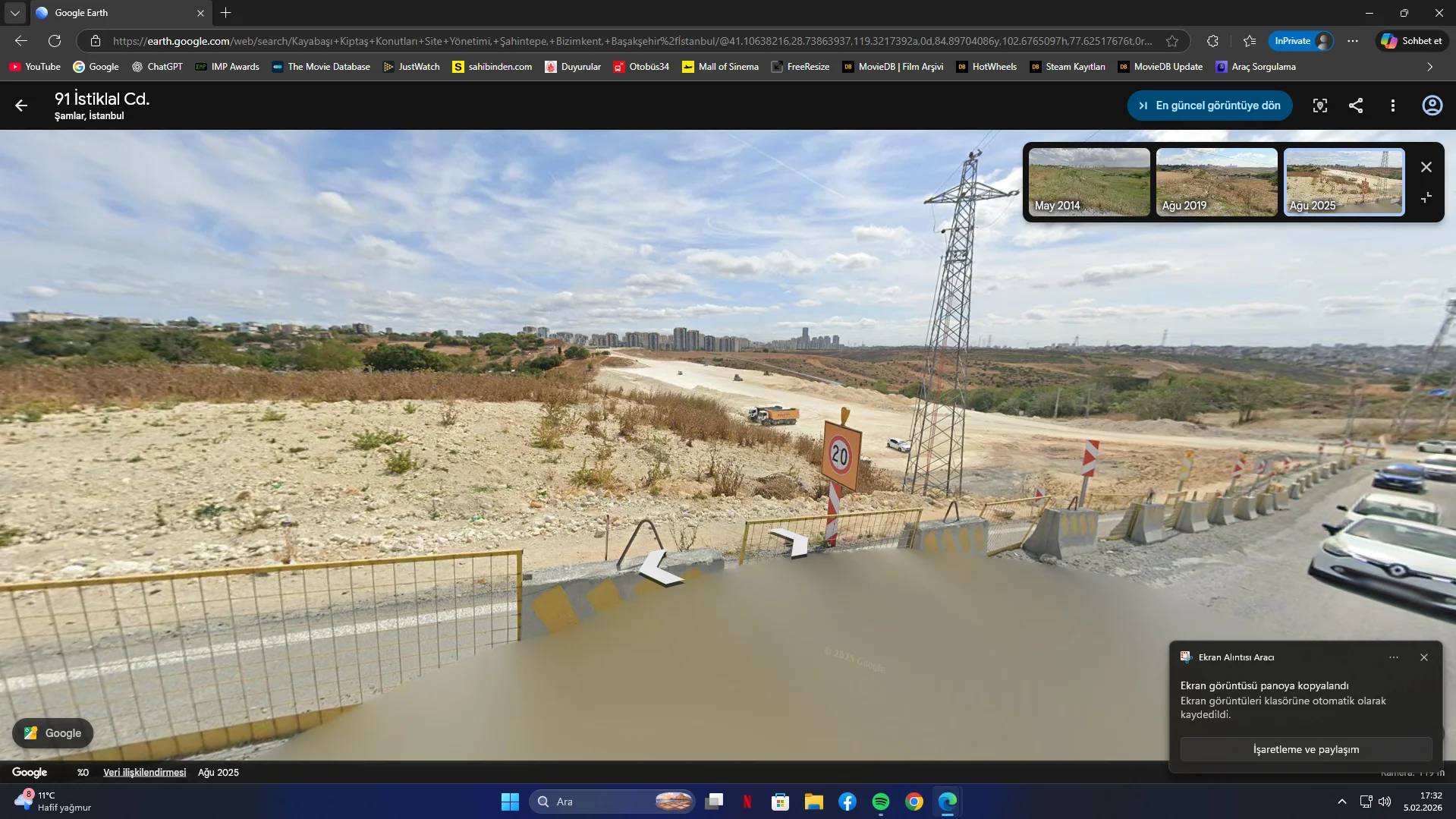Select the Ağu 2019 imagery thumbnail

pyautogui.click(x=1216, y=182)
